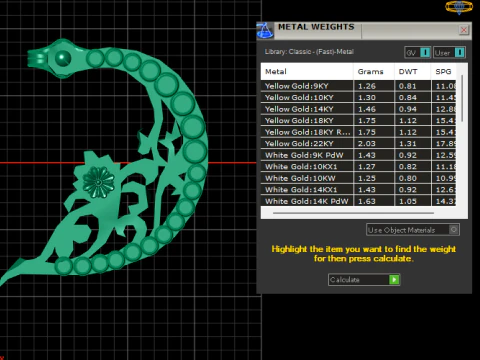
Task: Click the Use Object Materials circle icon
Action: [x=454, y=230]
